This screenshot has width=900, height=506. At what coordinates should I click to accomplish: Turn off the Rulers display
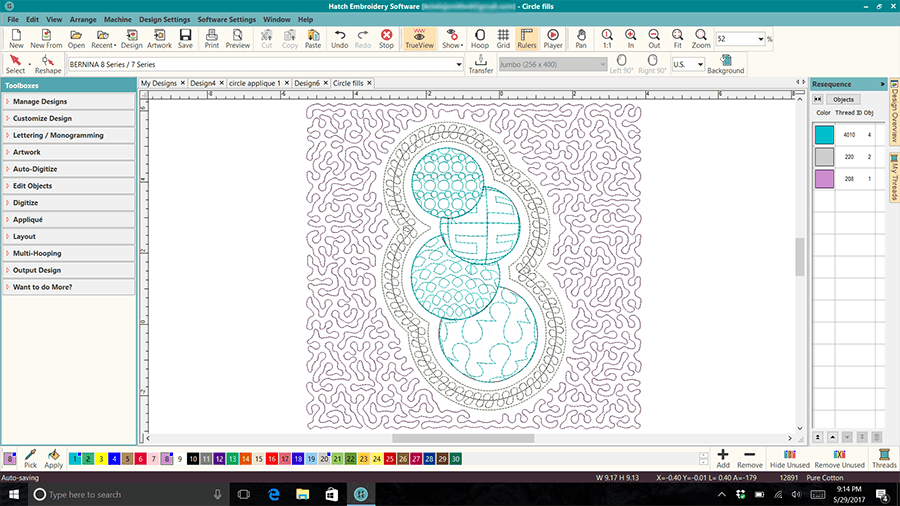point(526,39)
